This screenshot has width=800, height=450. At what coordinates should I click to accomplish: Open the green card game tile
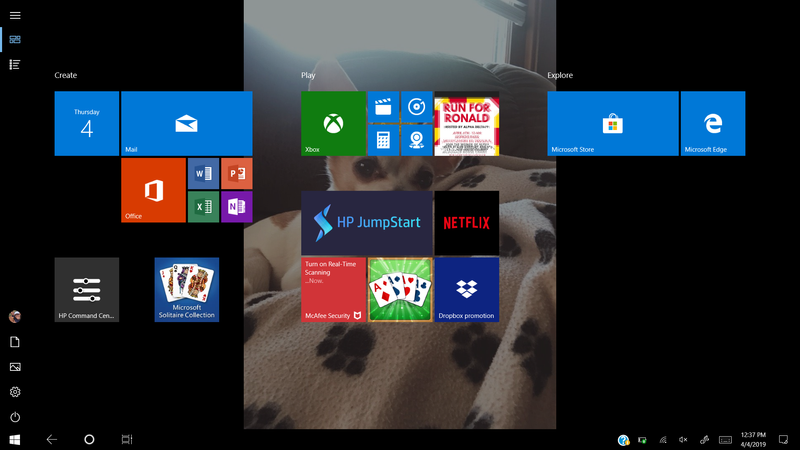pyautogui.click(x=400, y=290)
